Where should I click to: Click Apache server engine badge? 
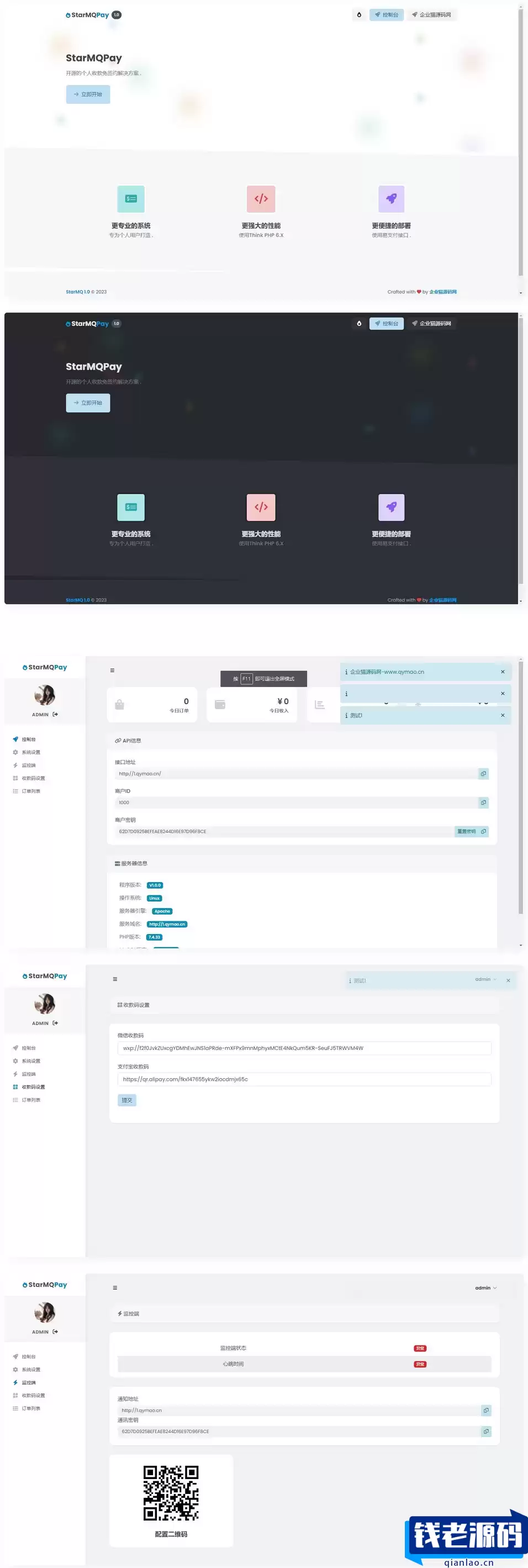click(162, 911)
